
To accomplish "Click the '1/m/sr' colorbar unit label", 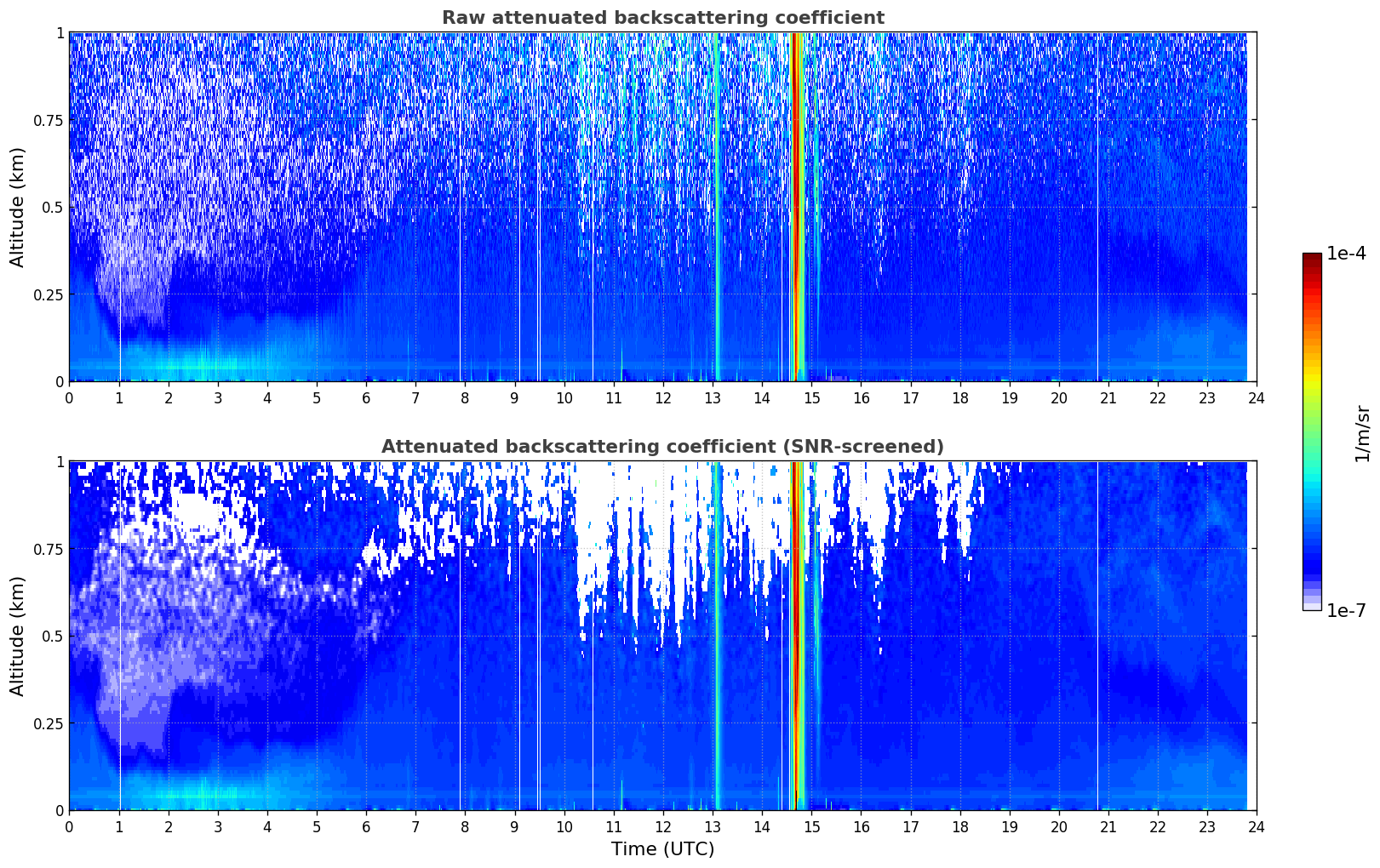I will tap(1362, 432).
